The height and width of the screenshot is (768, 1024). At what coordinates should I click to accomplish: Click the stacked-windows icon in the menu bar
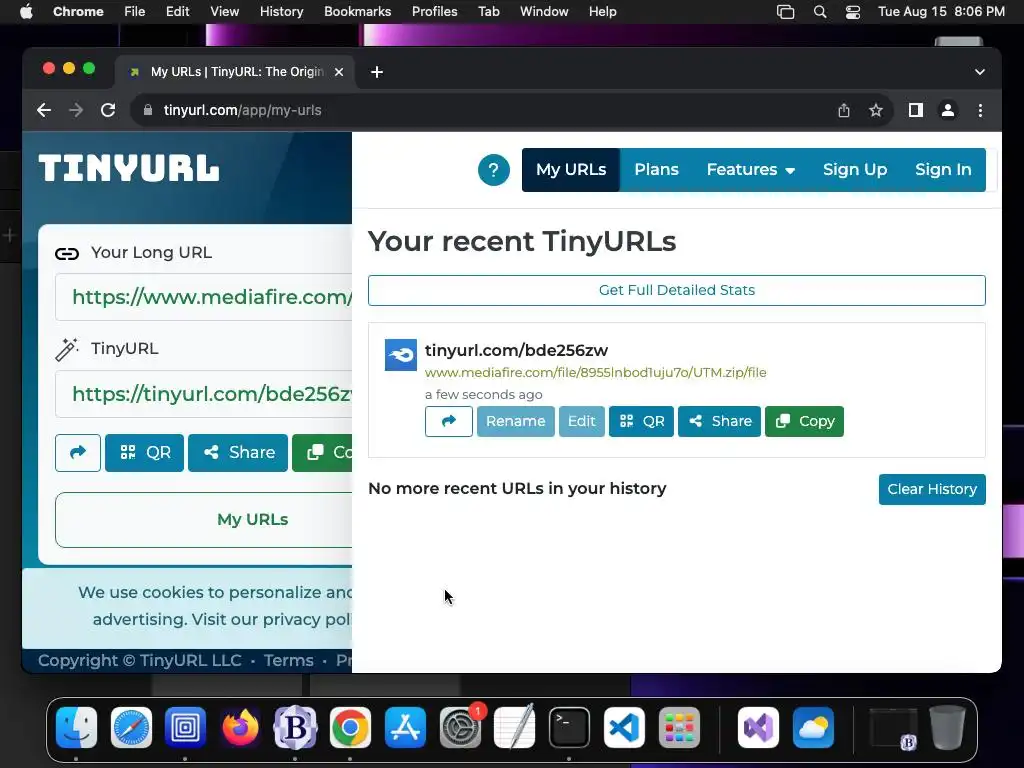coord(786,12)
